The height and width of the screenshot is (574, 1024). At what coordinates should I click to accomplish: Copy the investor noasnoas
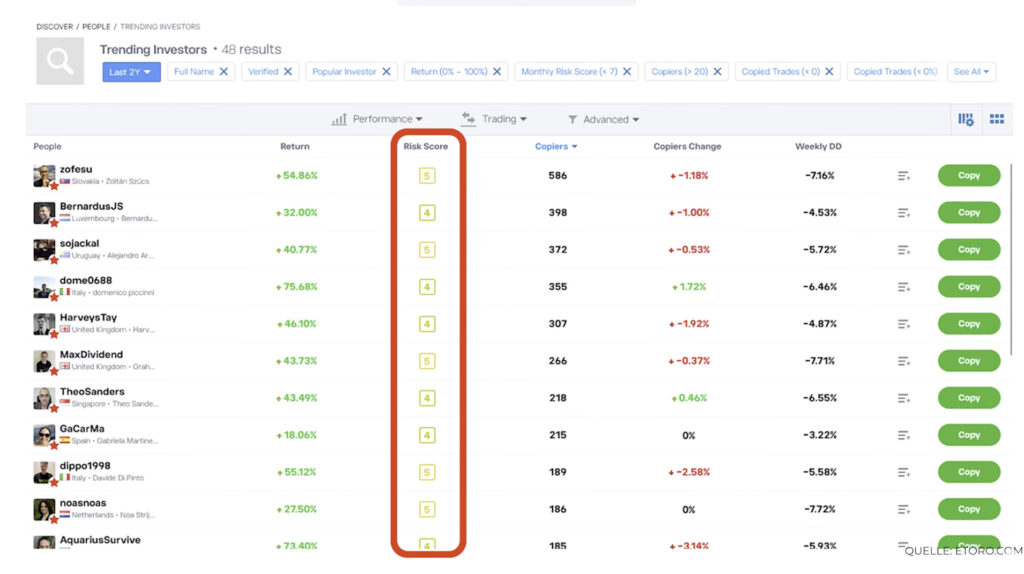click(968, 509)
